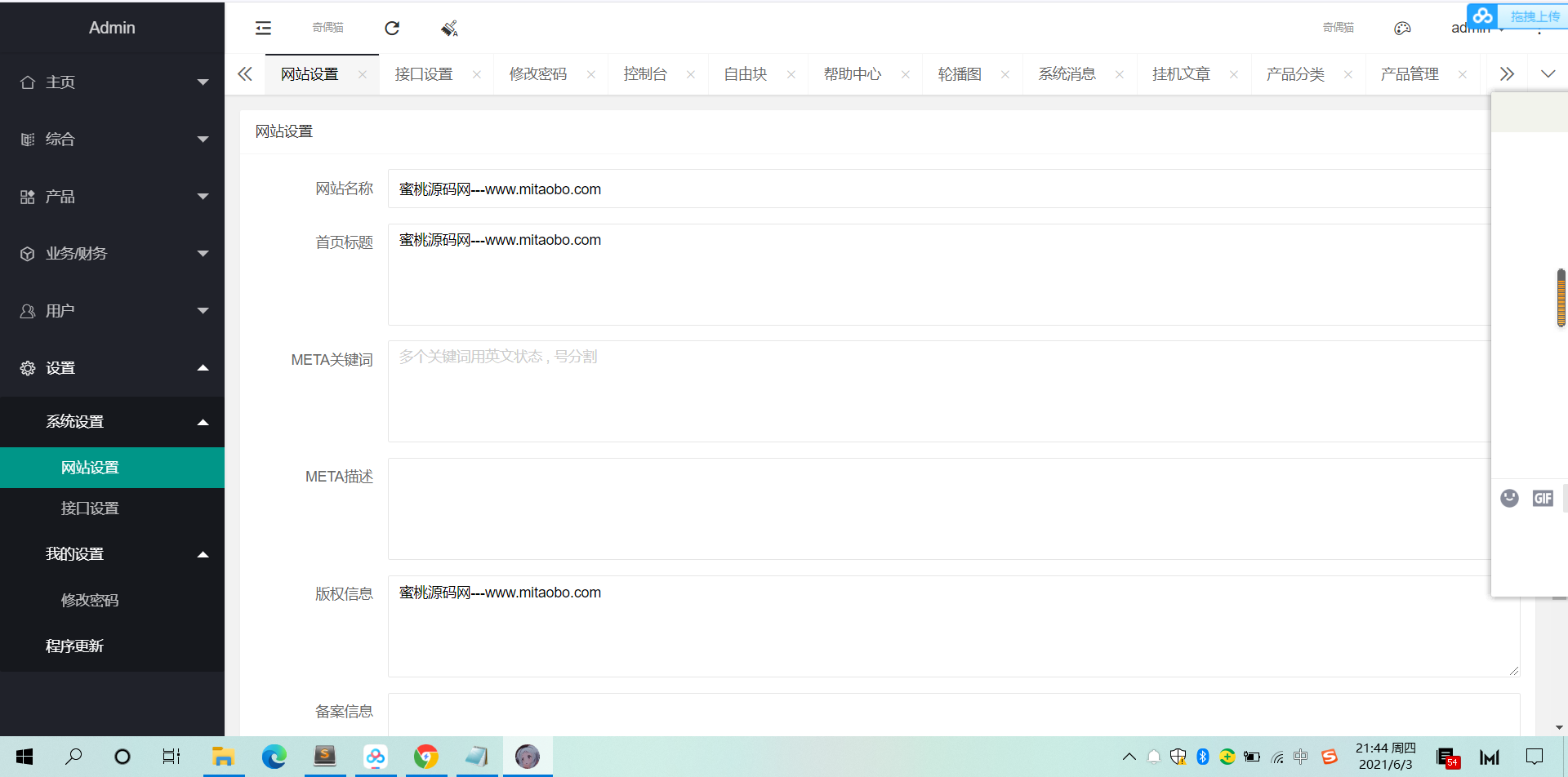Focus the META描述 text area
This screenshot has height=777, width=1568.
pos(939,508)
